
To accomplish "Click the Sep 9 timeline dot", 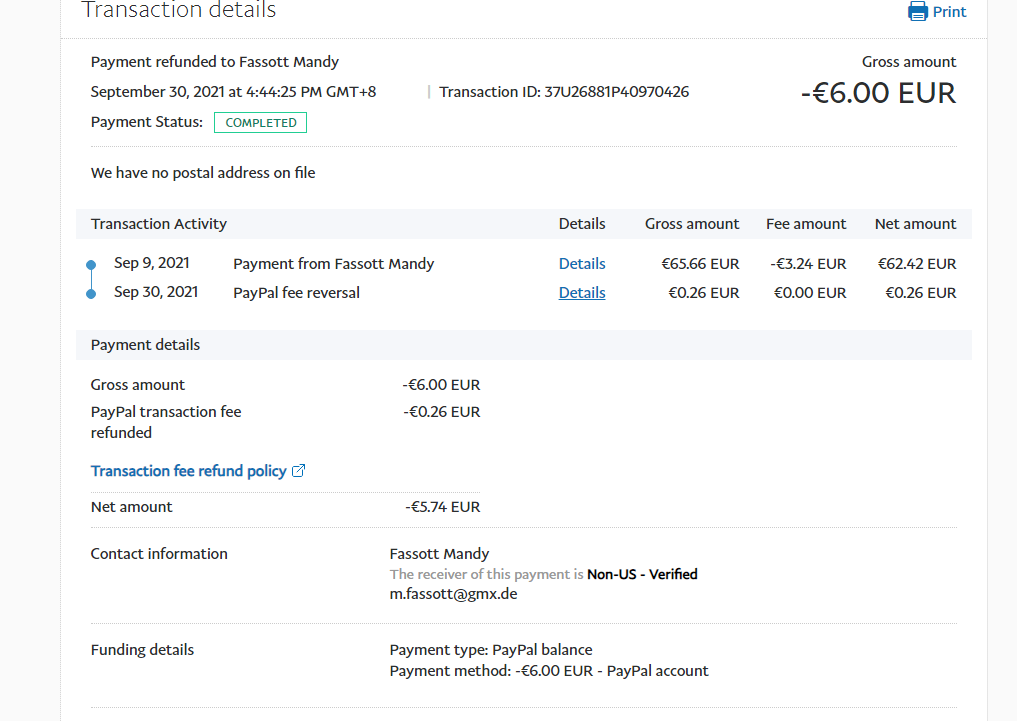I will 91,265.
